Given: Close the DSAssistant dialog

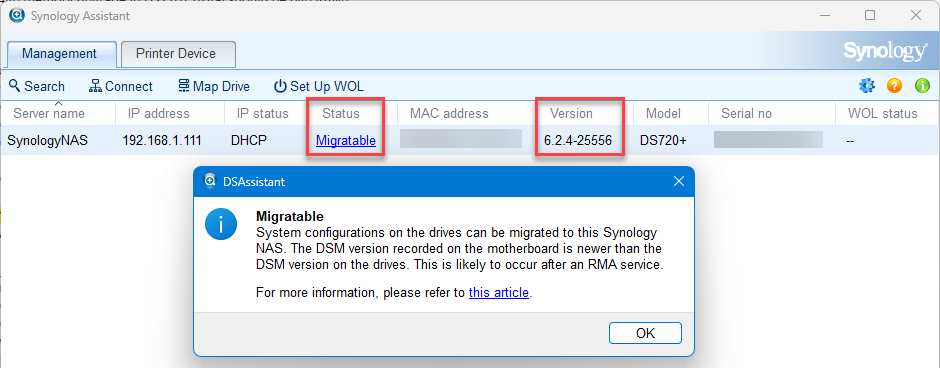Looking at the screenshot, I should click(x=679, y=182).
